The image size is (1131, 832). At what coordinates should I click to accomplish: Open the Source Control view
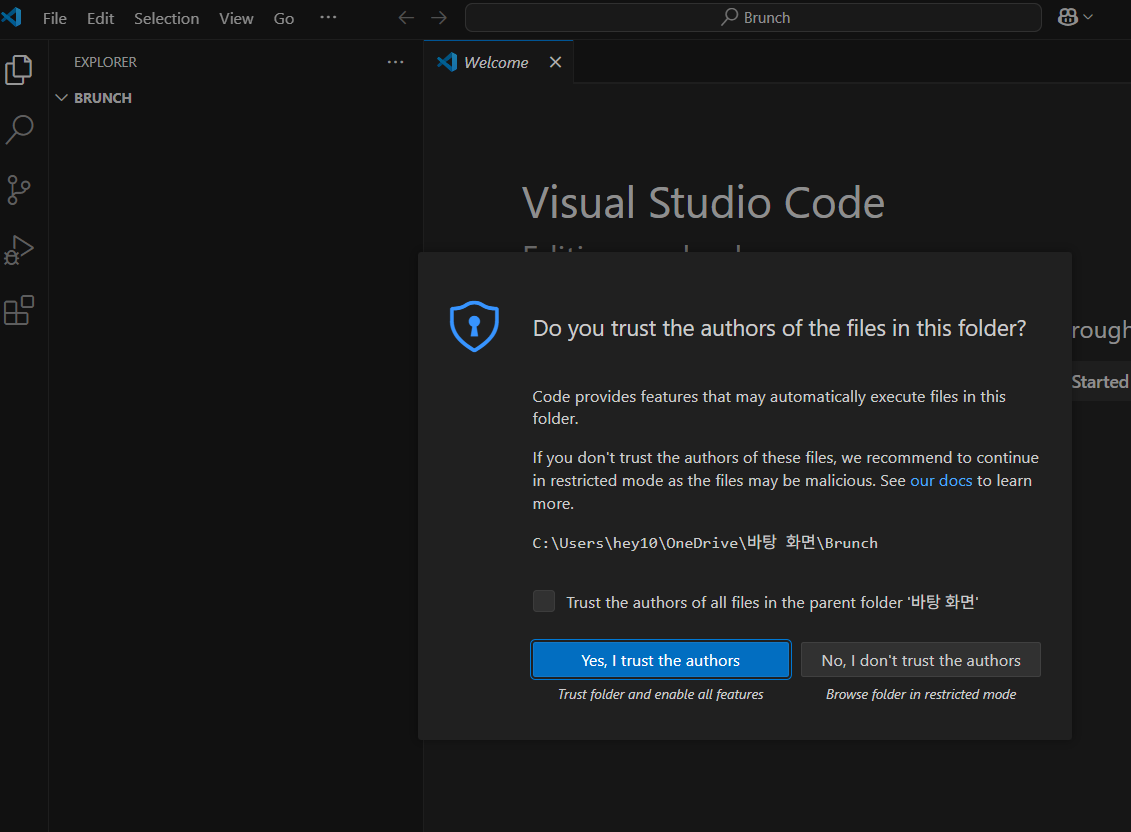pyautogui.click(x=19, y=190)
